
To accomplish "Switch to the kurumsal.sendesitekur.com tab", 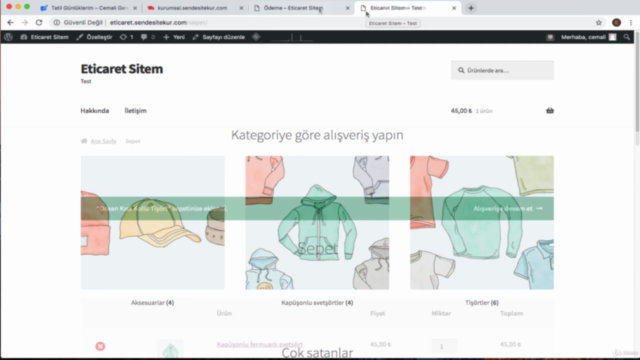I will pos(192,8).
